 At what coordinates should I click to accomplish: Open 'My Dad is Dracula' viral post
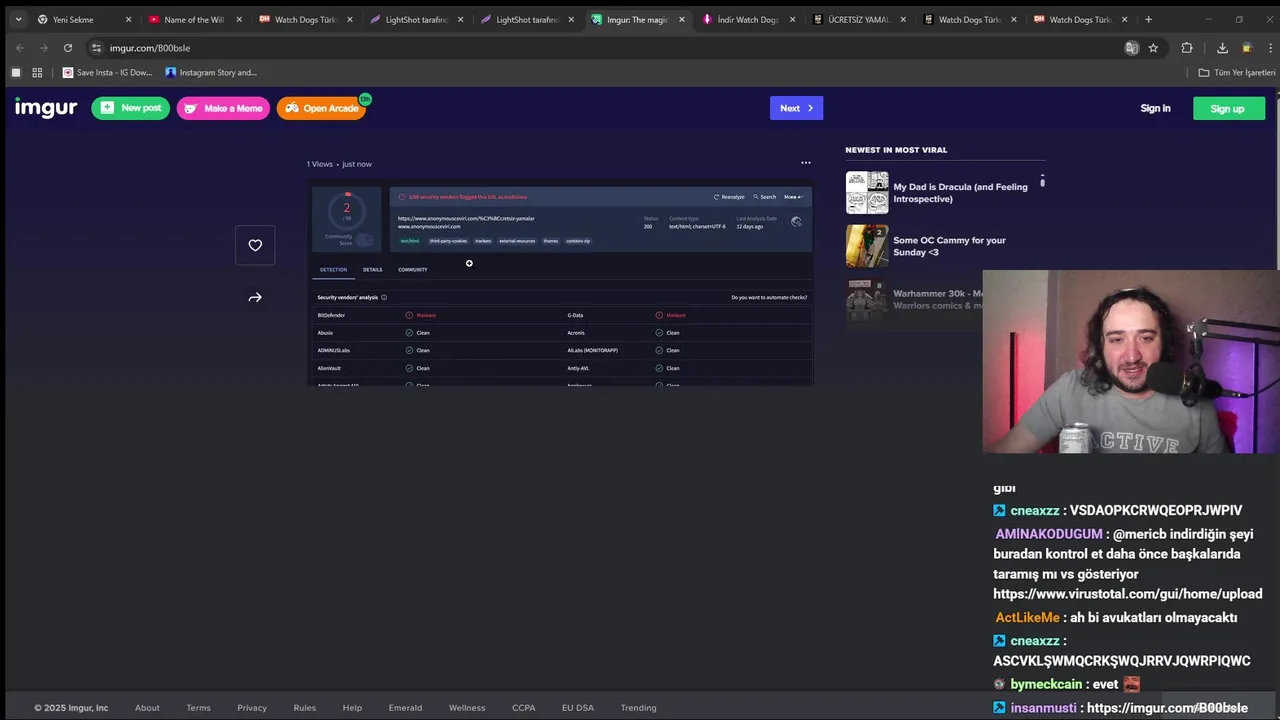tap(960, 193)
